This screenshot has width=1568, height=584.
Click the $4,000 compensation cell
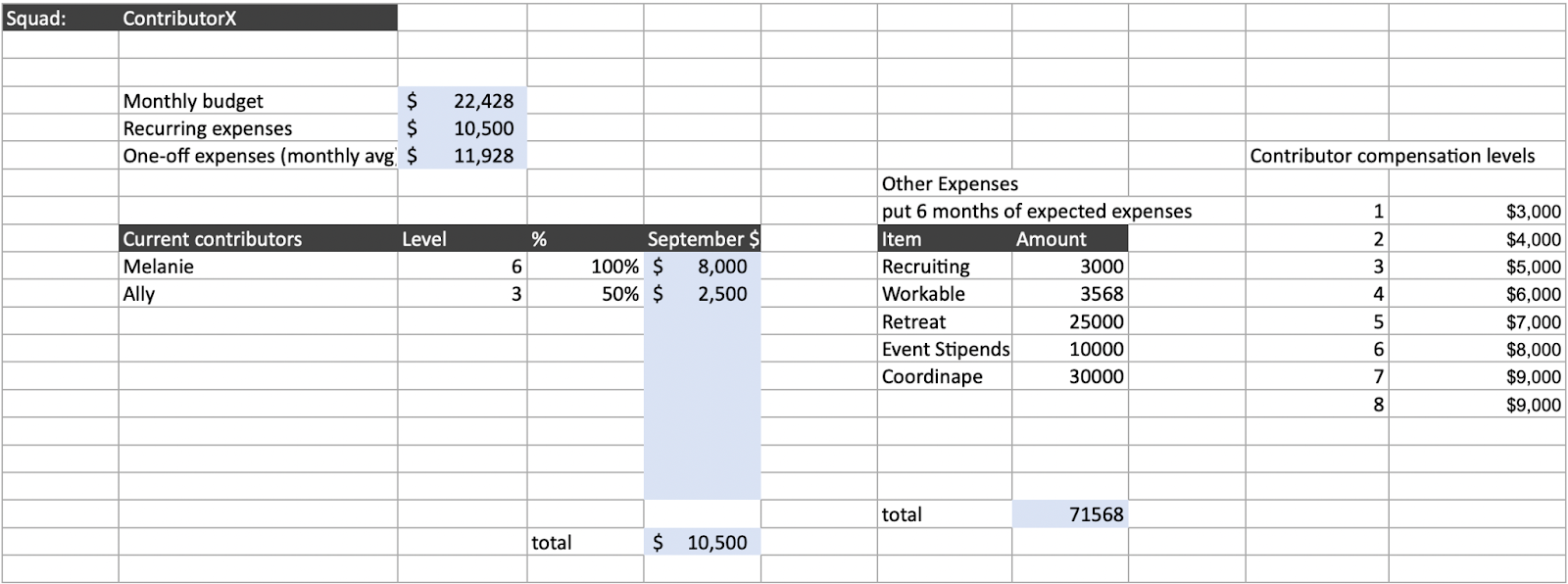point(1477,239)
